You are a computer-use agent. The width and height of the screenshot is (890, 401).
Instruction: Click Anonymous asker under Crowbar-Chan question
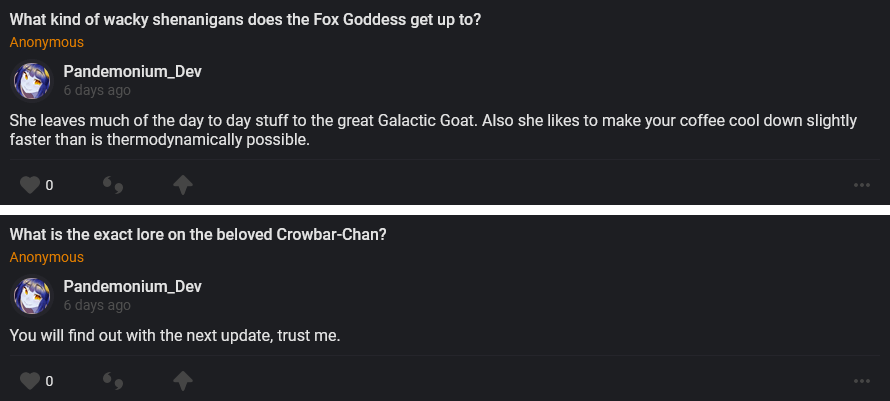tap(47, 258)
